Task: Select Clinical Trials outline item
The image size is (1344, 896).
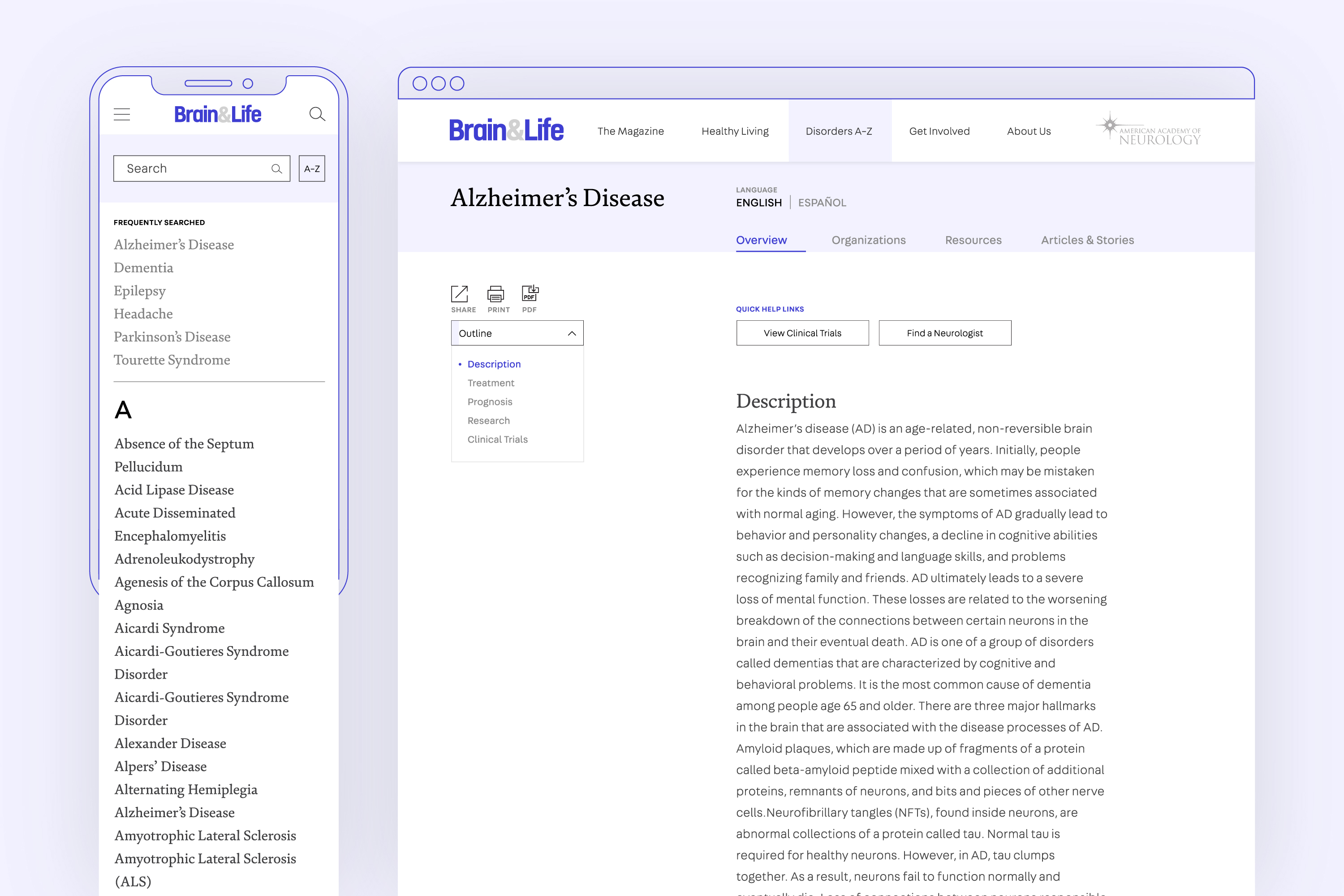Action: (497, 439)
